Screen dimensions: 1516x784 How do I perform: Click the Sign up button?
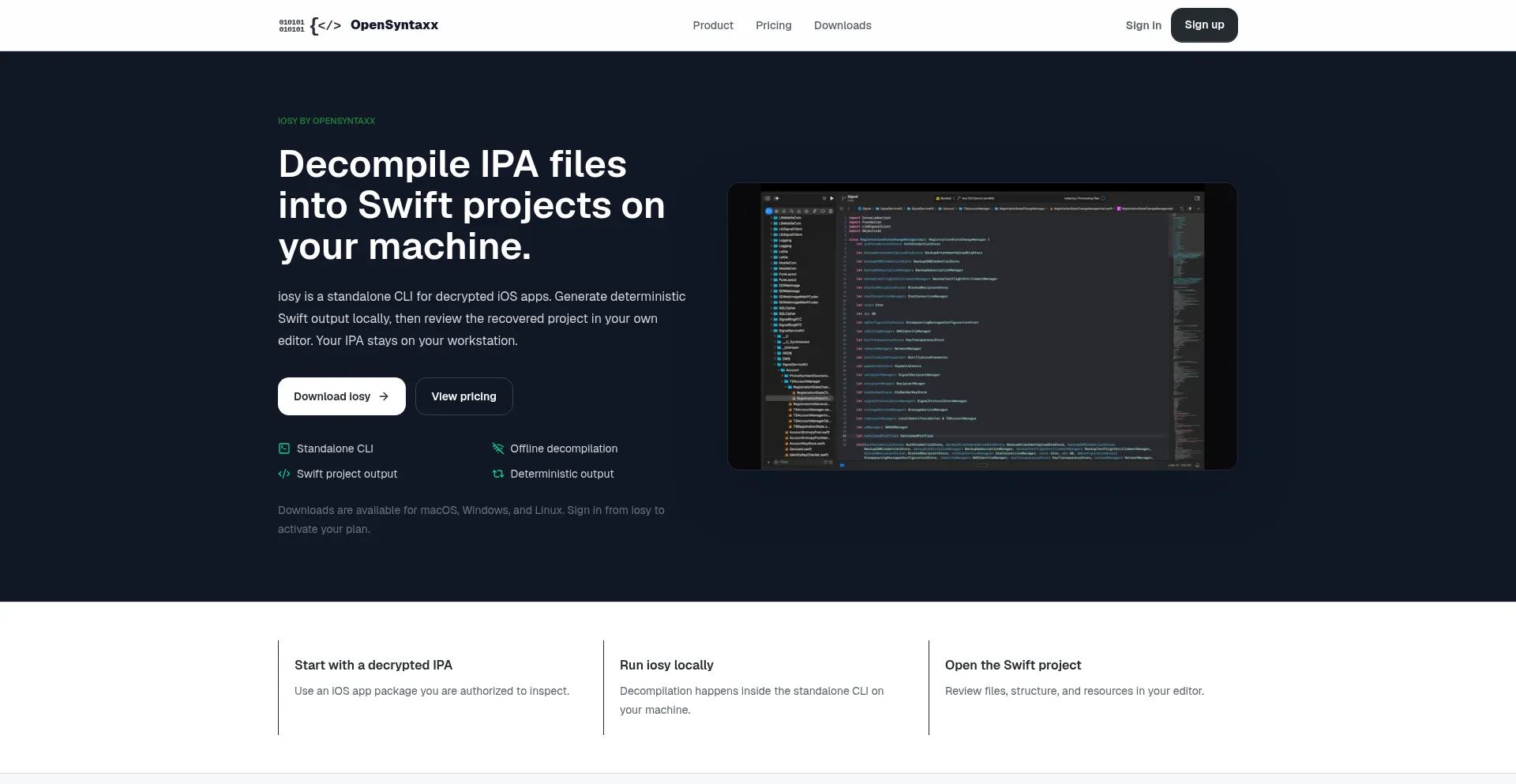coord(1204,25)
